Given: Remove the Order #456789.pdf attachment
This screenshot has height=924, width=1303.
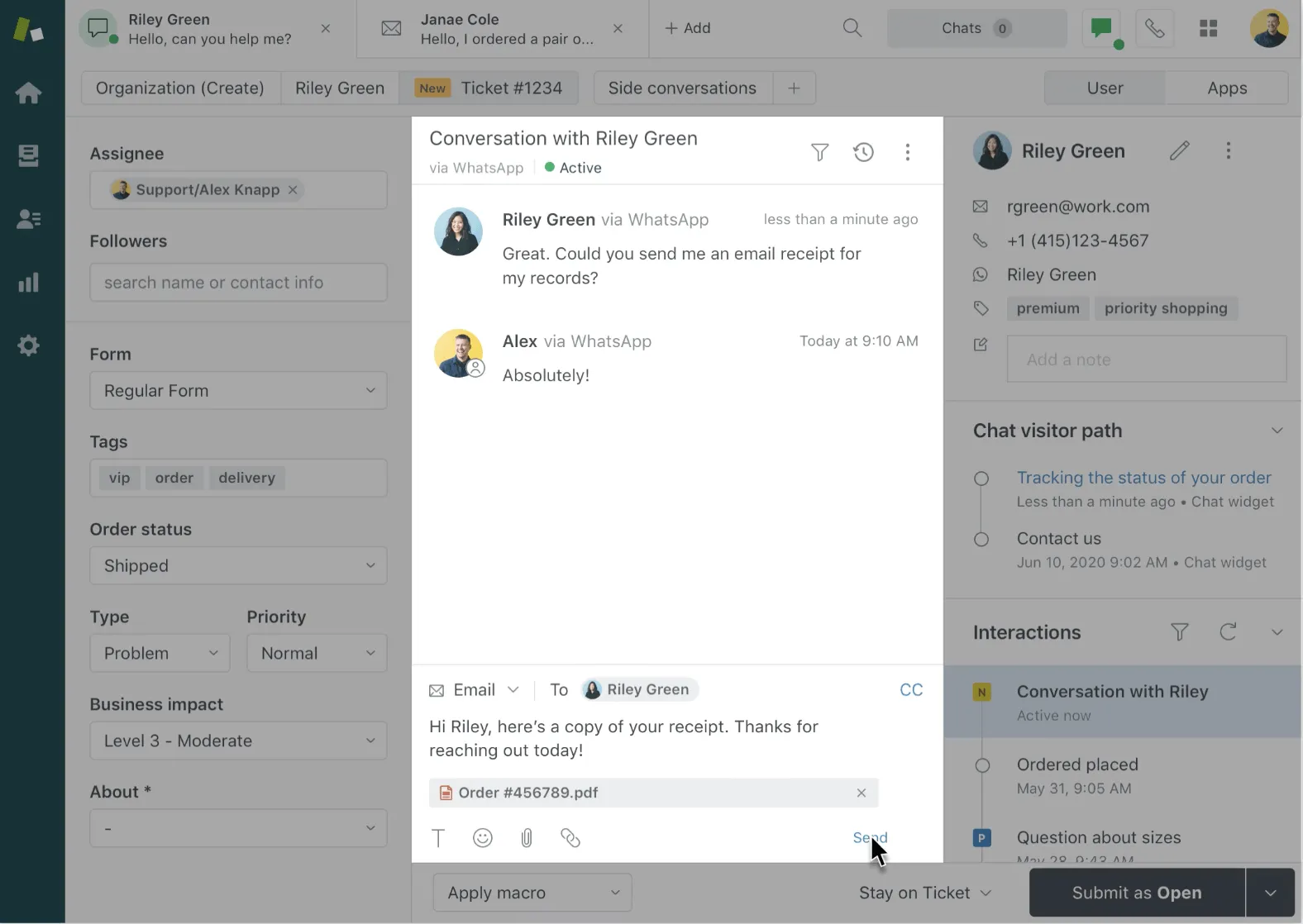Looking at the screenshot, I should [x=861, y=793].
